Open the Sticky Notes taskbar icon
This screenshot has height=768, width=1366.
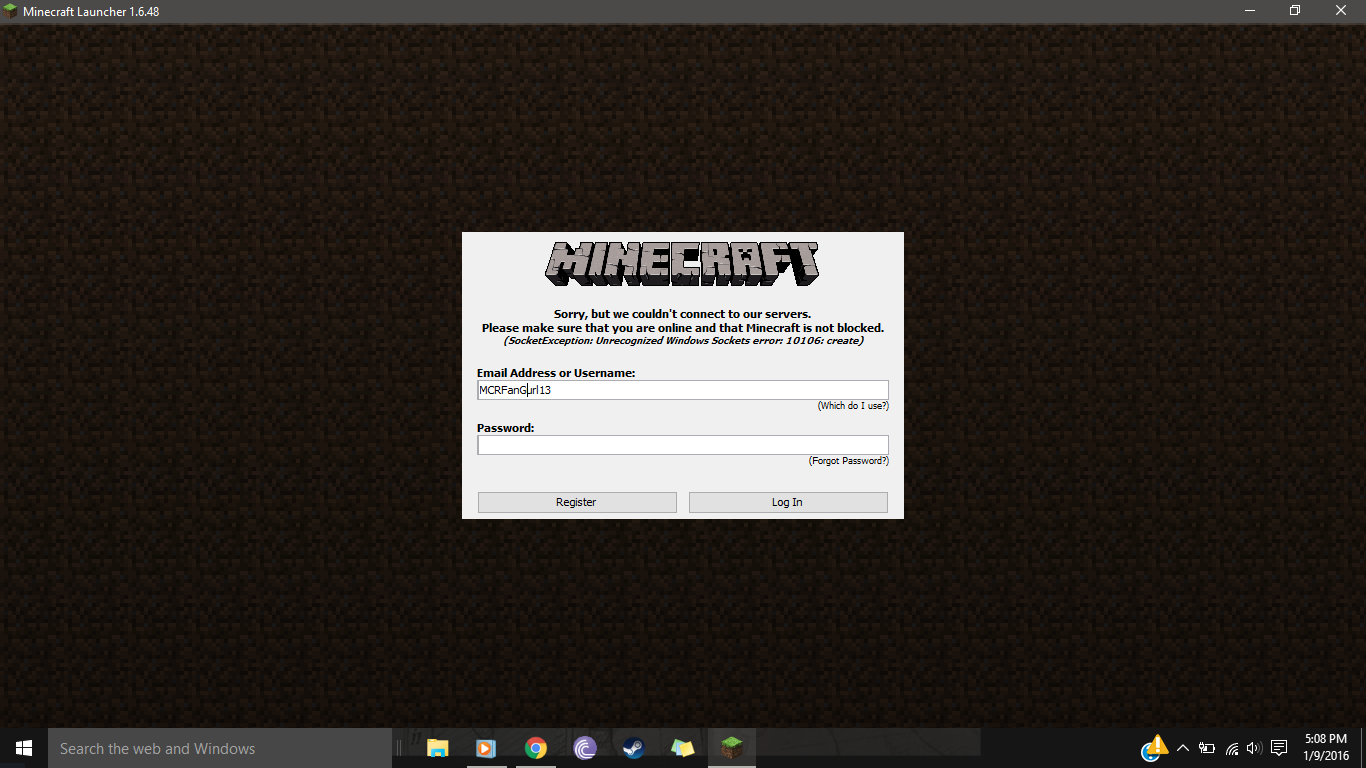click(x=683, y=748)
